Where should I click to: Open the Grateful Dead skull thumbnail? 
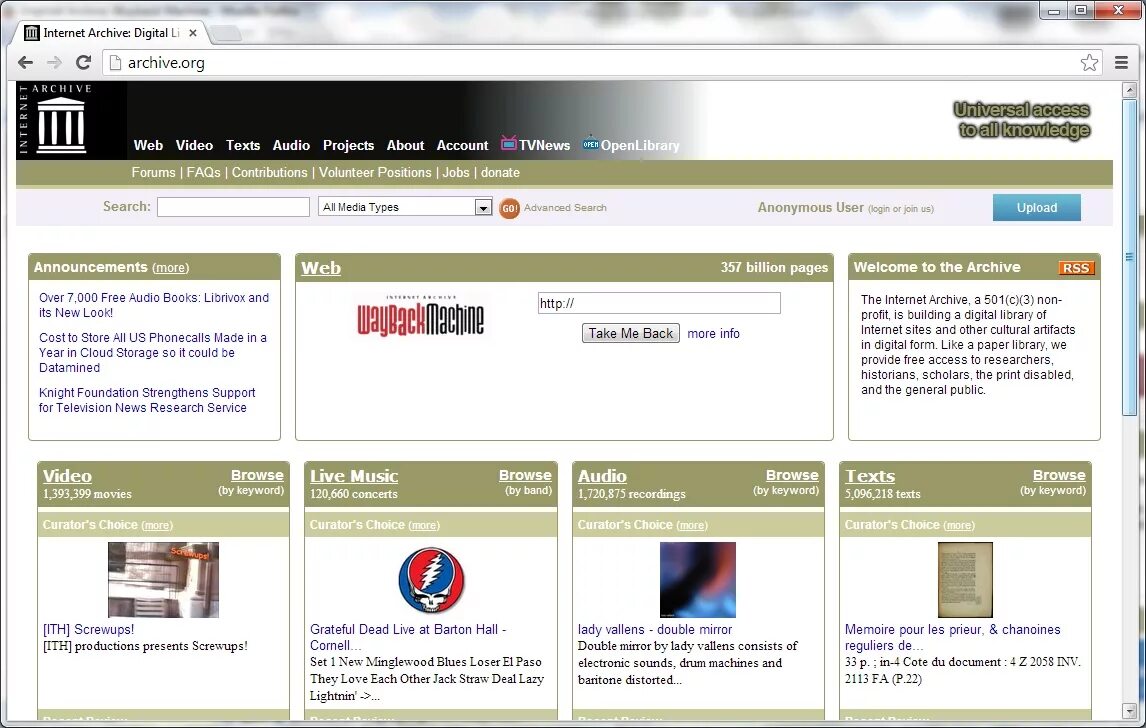pos(431,580)
